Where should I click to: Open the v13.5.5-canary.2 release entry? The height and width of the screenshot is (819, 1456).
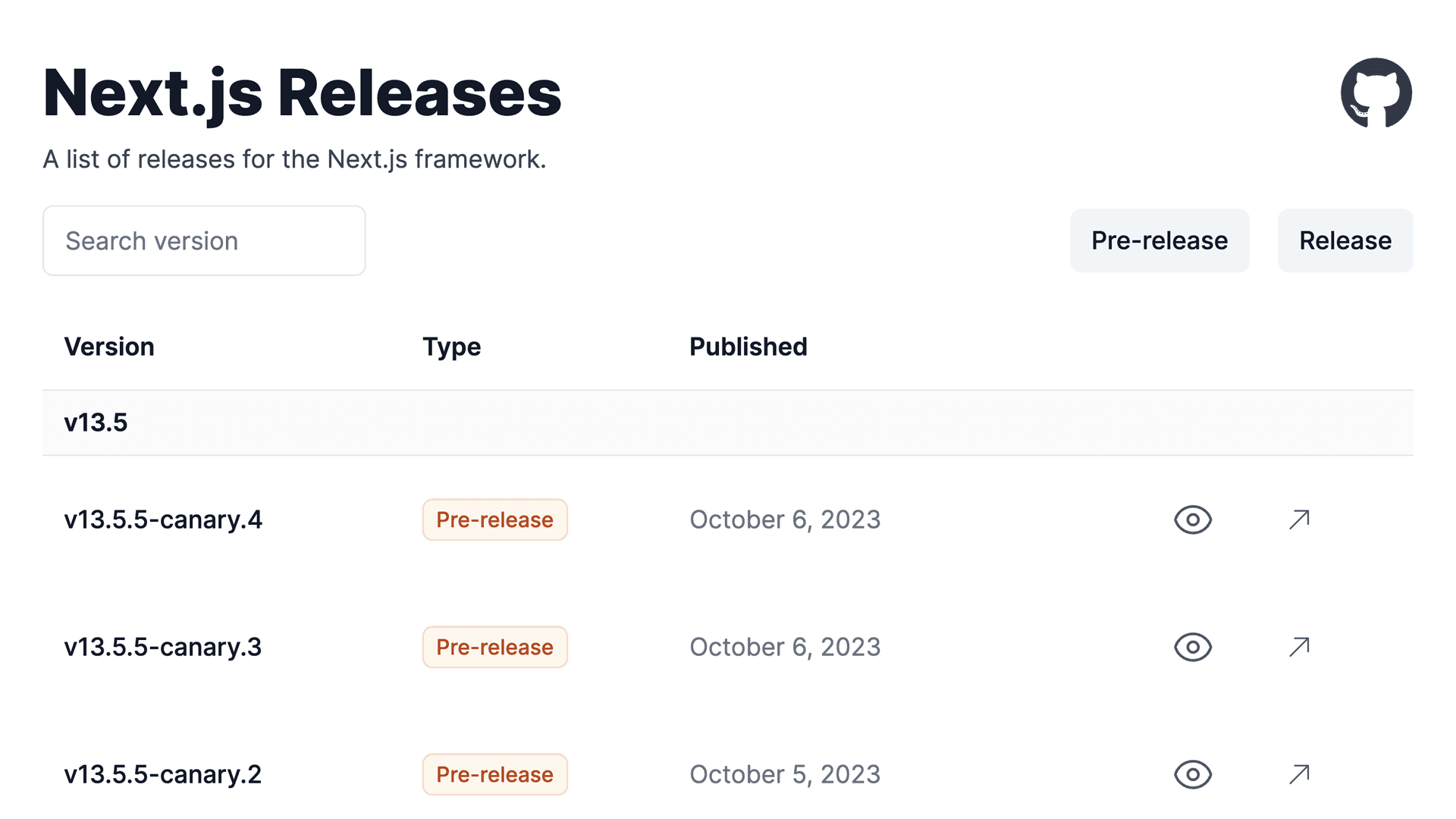(x=163, y=774)
